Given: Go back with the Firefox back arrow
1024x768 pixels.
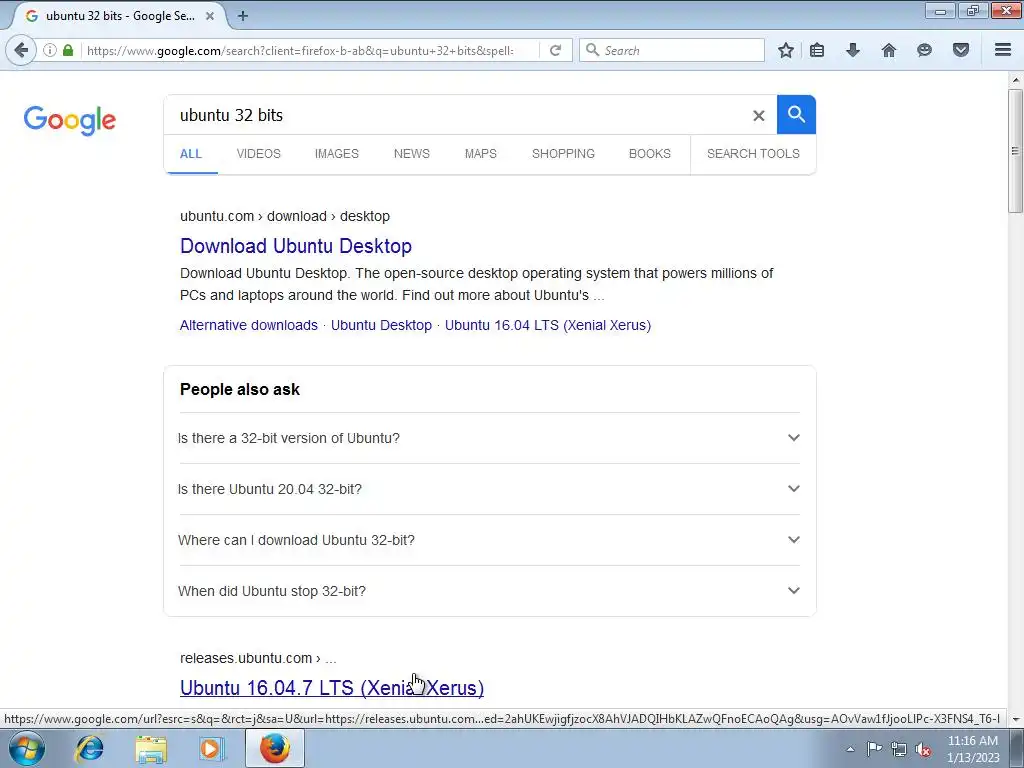Looking at the screenshot, I should (x=21, y=50).
